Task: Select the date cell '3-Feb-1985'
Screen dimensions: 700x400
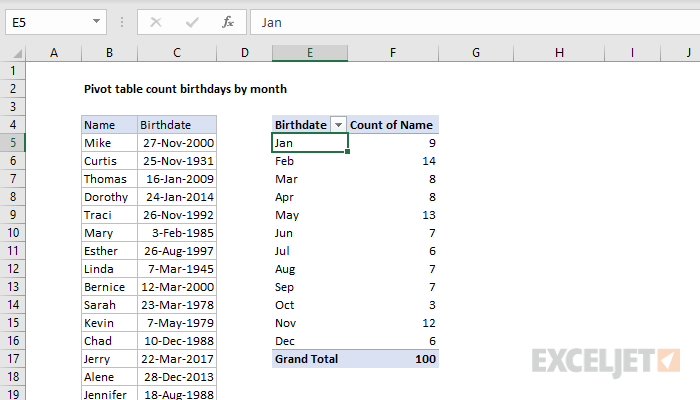Action: [177, 233]
